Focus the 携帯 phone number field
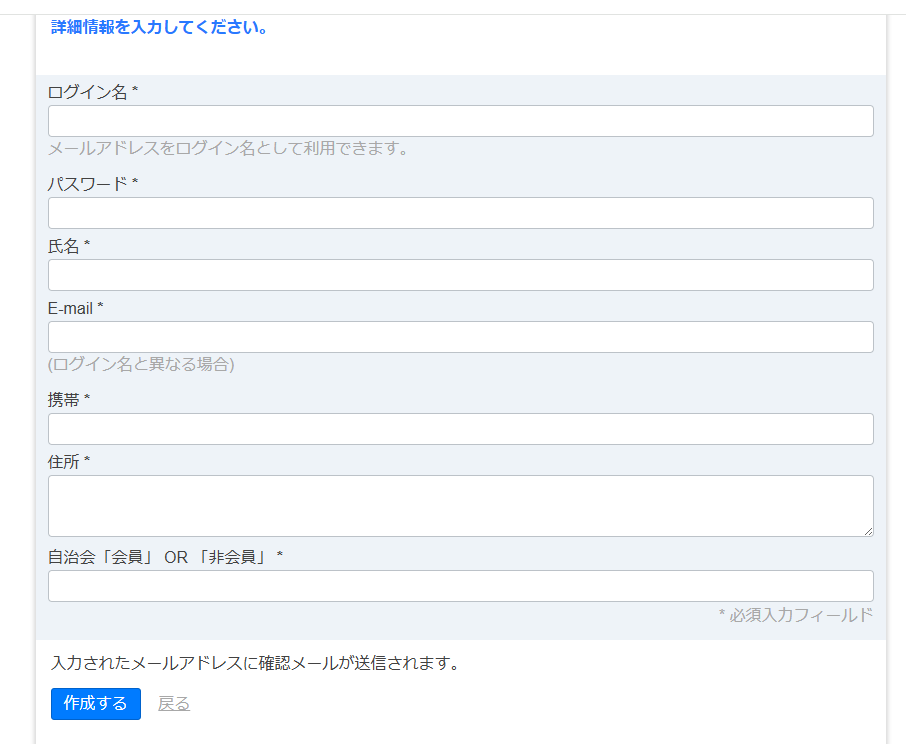This screenshot has width=906, height=744. (x=460, y=429)
